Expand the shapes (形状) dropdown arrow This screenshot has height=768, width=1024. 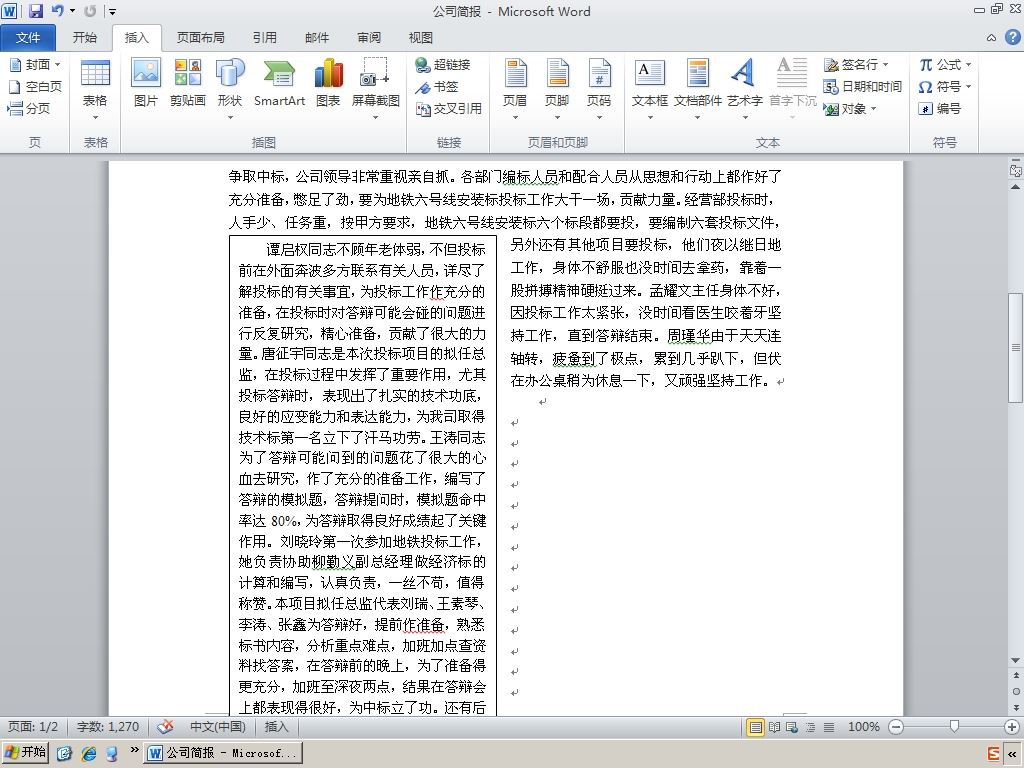click(230, 118)
